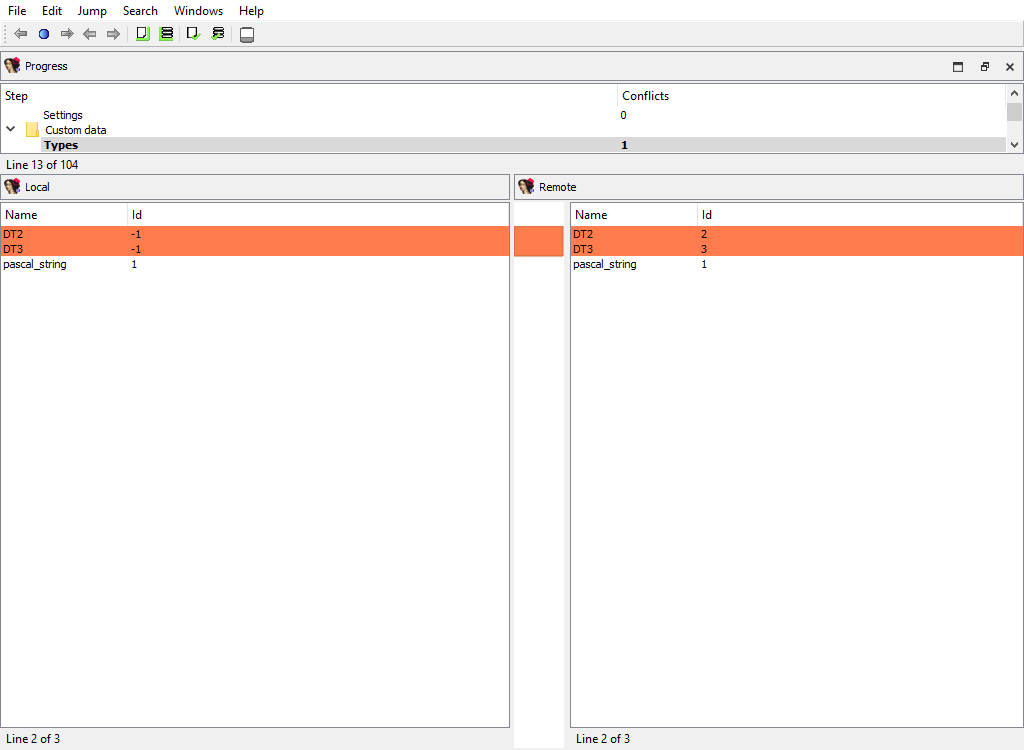Open the Jump menu
This screenshot has height=750, width=1024.
point(92,11)
